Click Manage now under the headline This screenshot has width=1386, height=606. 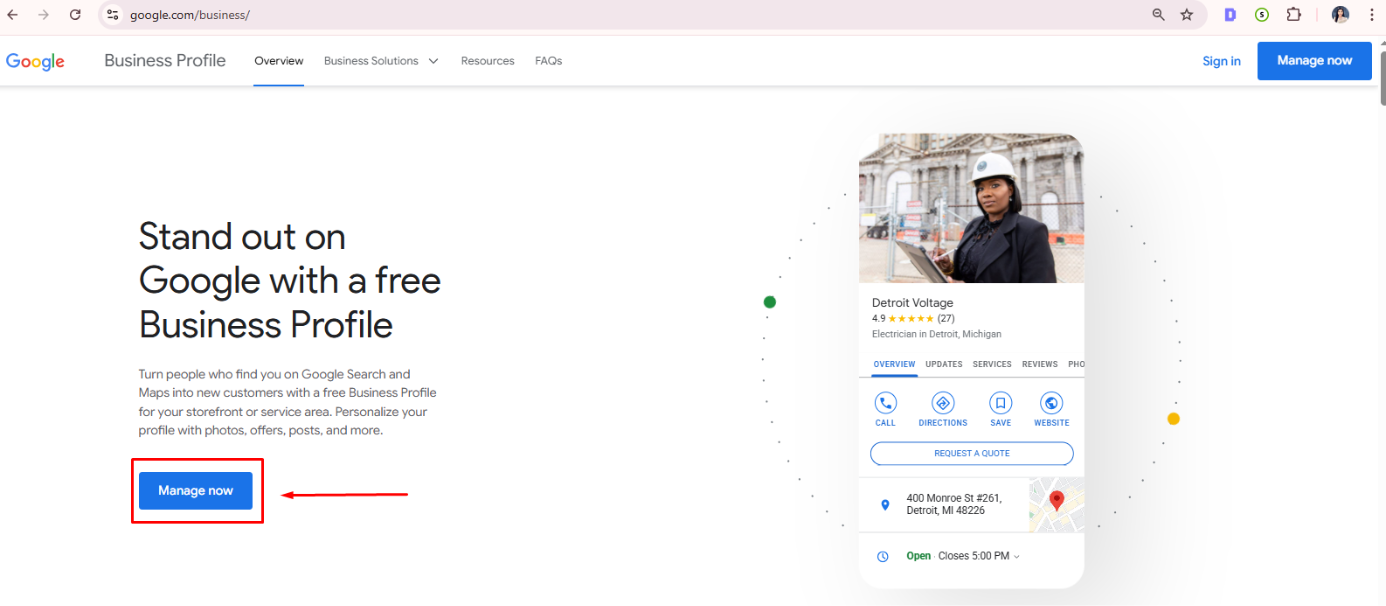click(196, 491)
